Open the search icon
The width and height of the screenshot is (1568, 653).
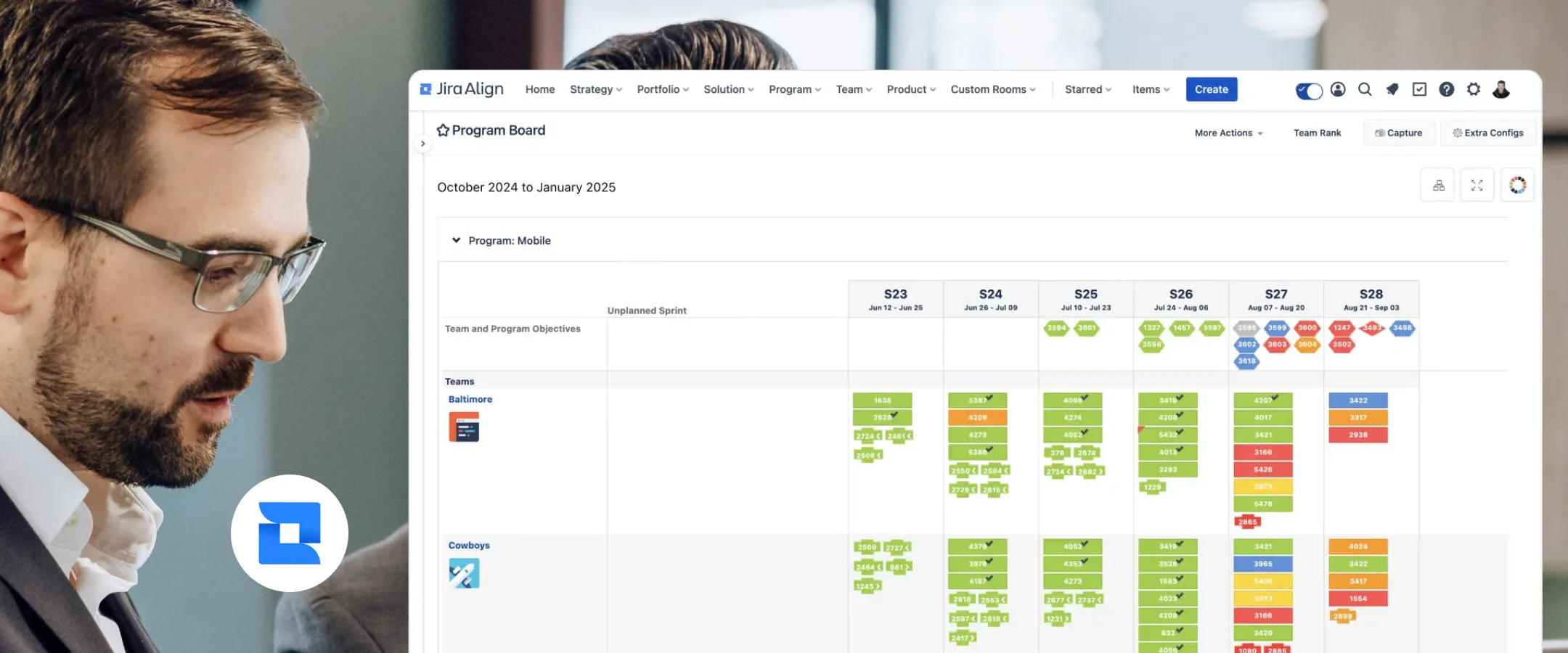(x=1365, y=89)
